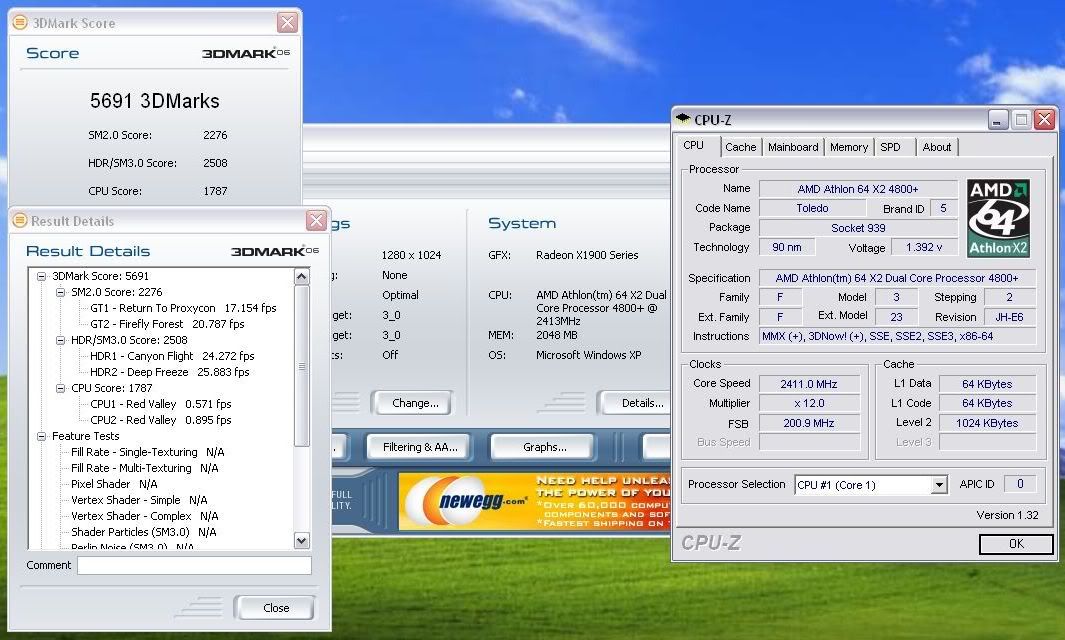Click the APIC ID value field
Screen dimensions: 1065x640
point(1019,484)
